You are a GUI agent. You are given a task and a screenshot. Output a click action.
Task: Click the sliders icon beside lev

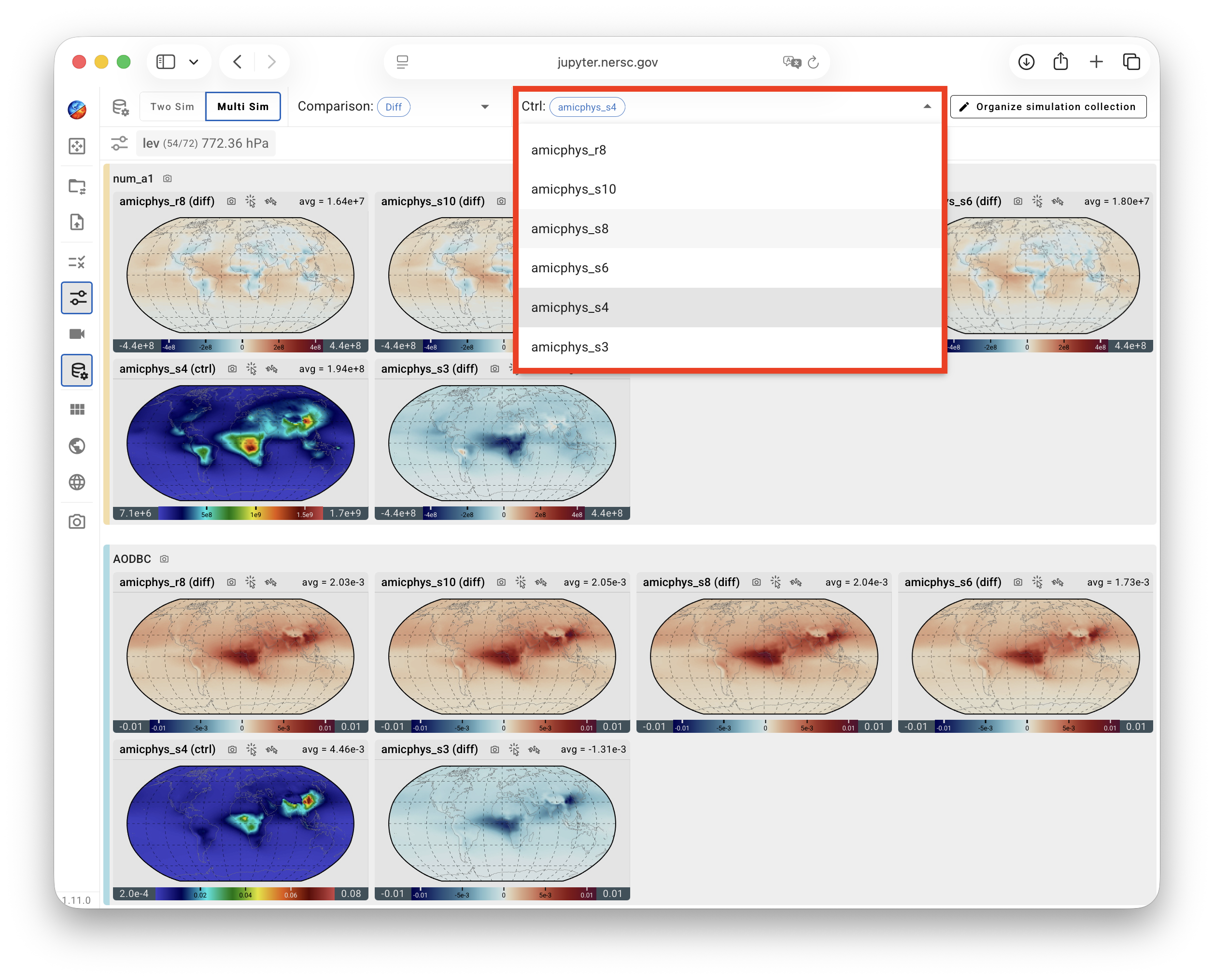[x=119, y=143]
